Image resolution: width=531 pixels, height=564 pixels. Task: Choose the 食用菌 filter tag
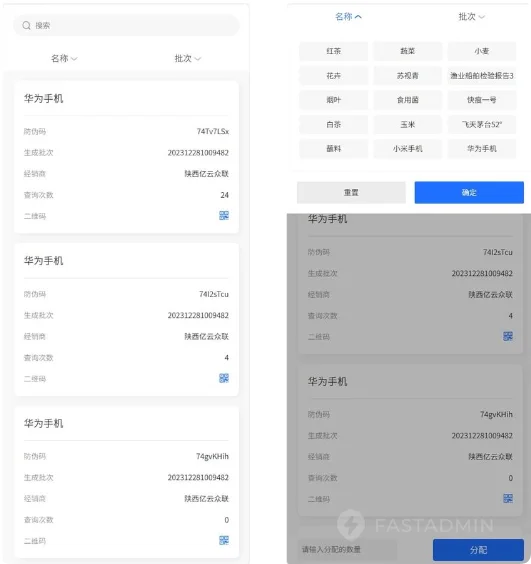[x=407, y=100]
